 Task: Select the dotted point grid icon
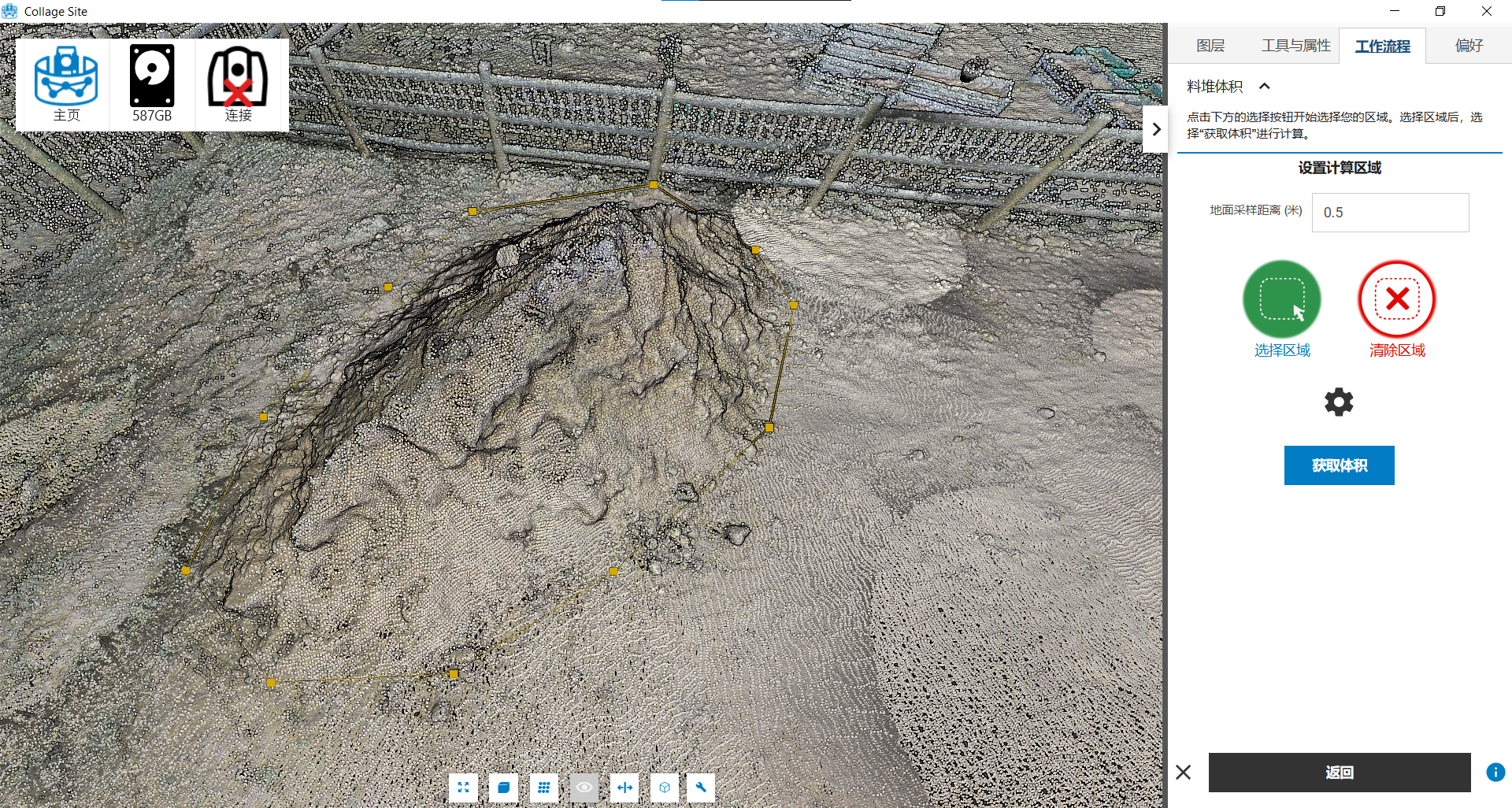[543, 787]
